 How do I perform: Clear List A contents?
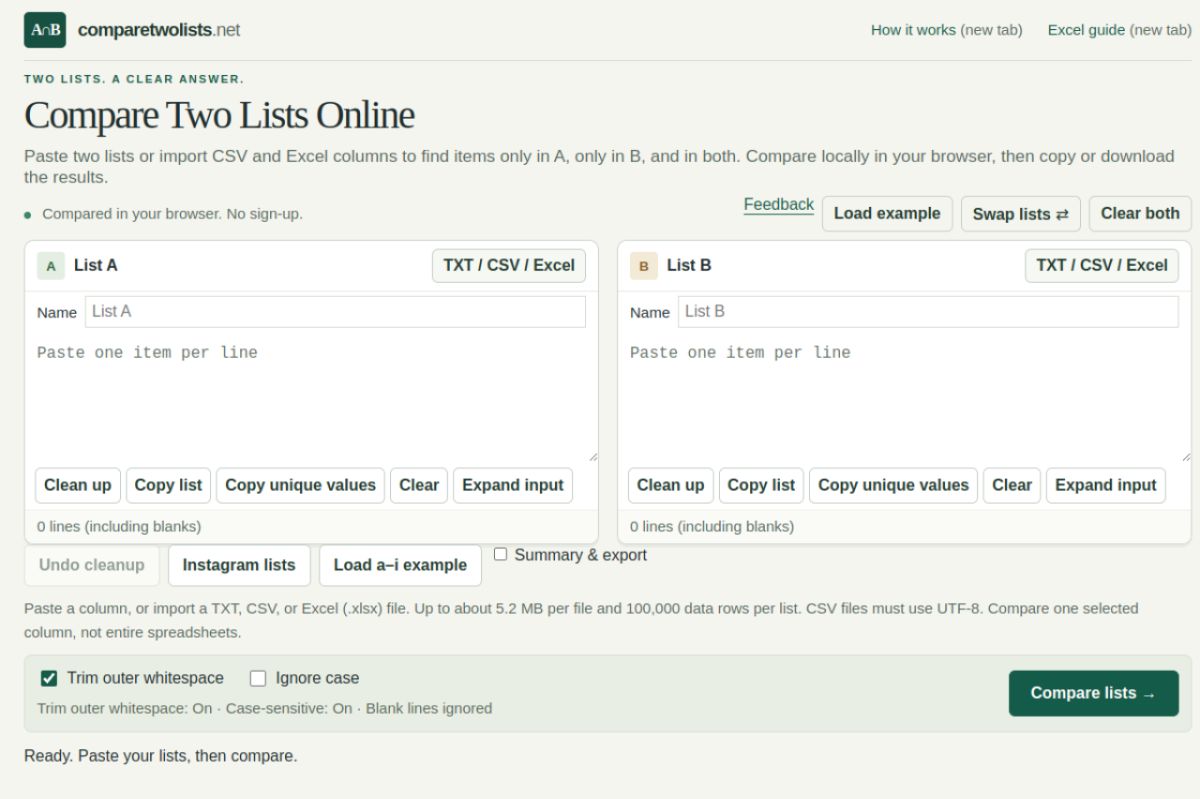point(419,486)
